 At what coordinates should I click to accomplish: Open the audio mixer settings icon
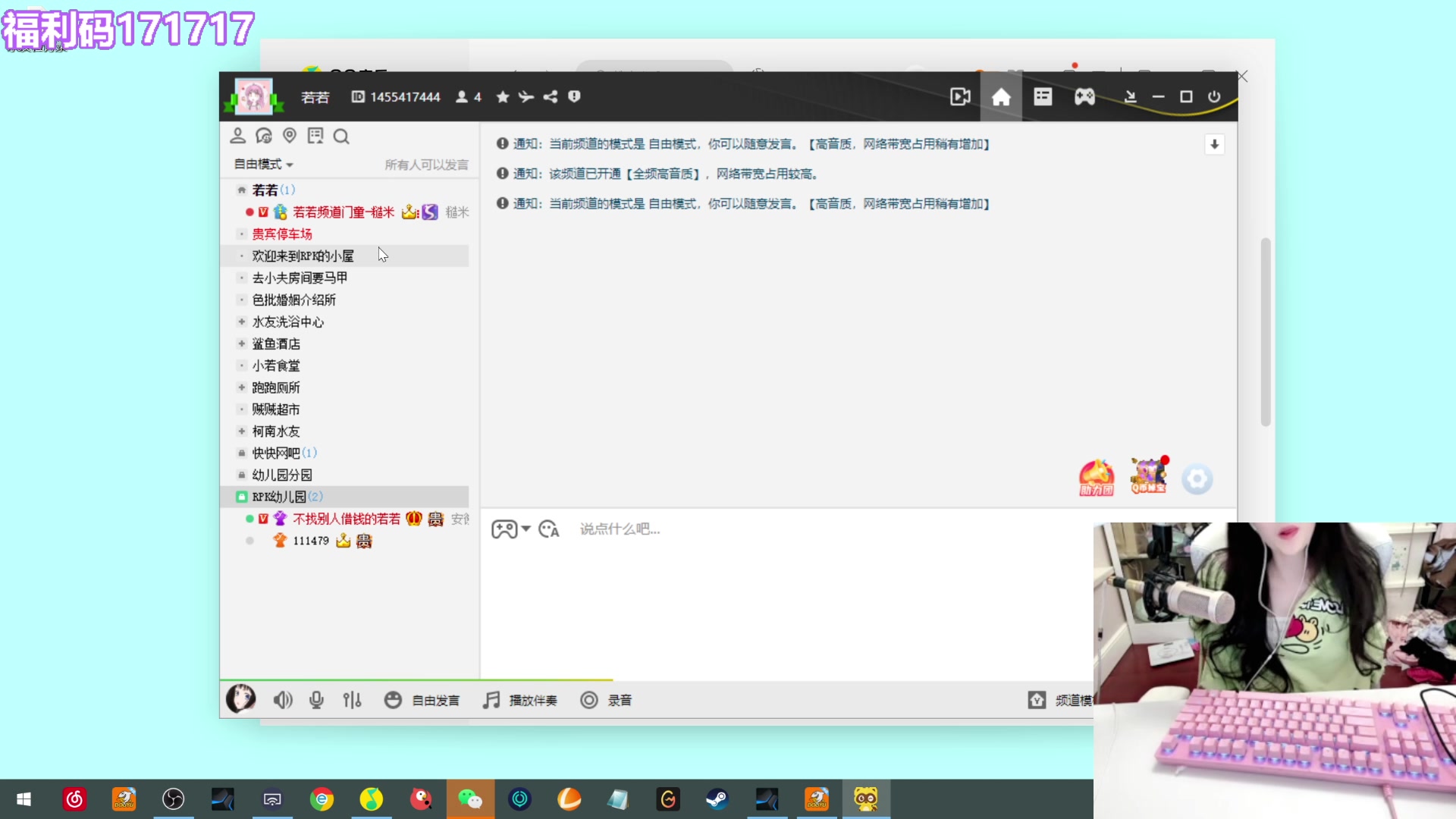pos(352,700)
